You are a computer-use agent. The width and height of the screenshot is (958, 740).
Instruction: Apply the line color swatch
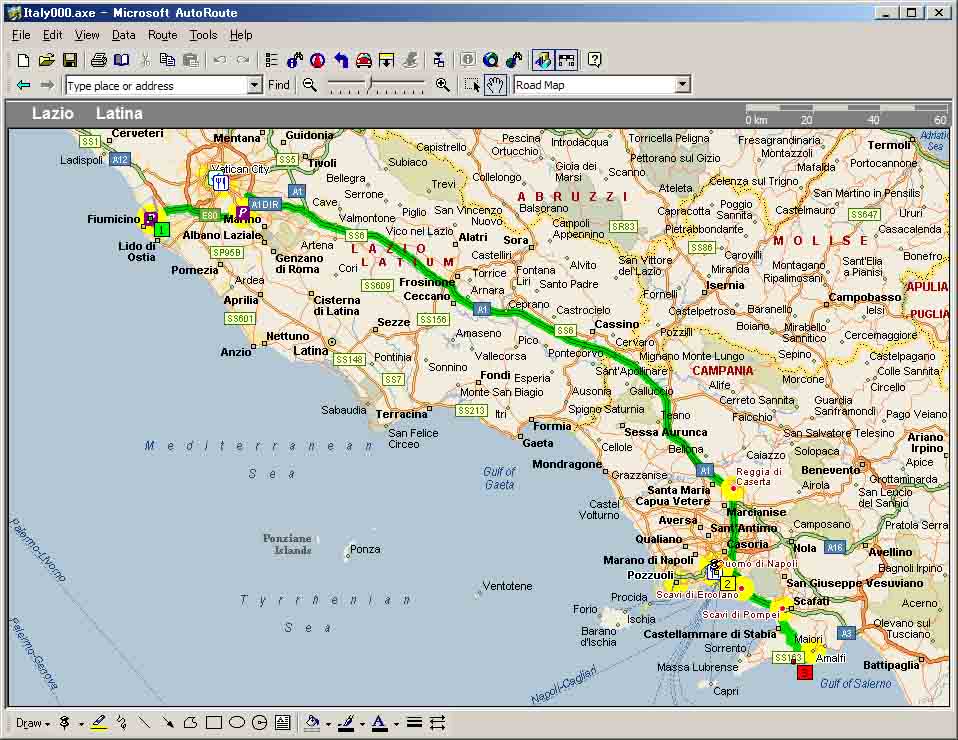[x=346, y=723]
